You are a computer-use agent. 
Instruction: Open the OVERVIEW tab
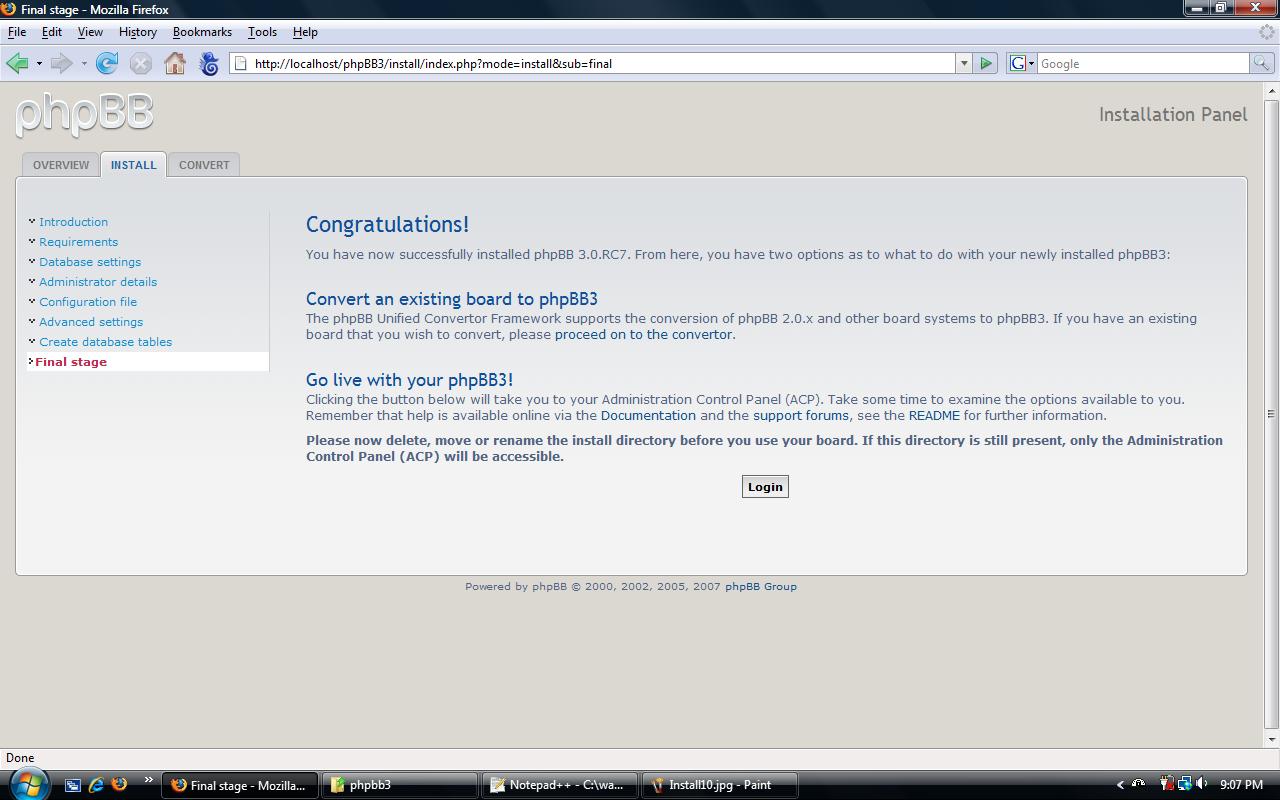(61, 165)
